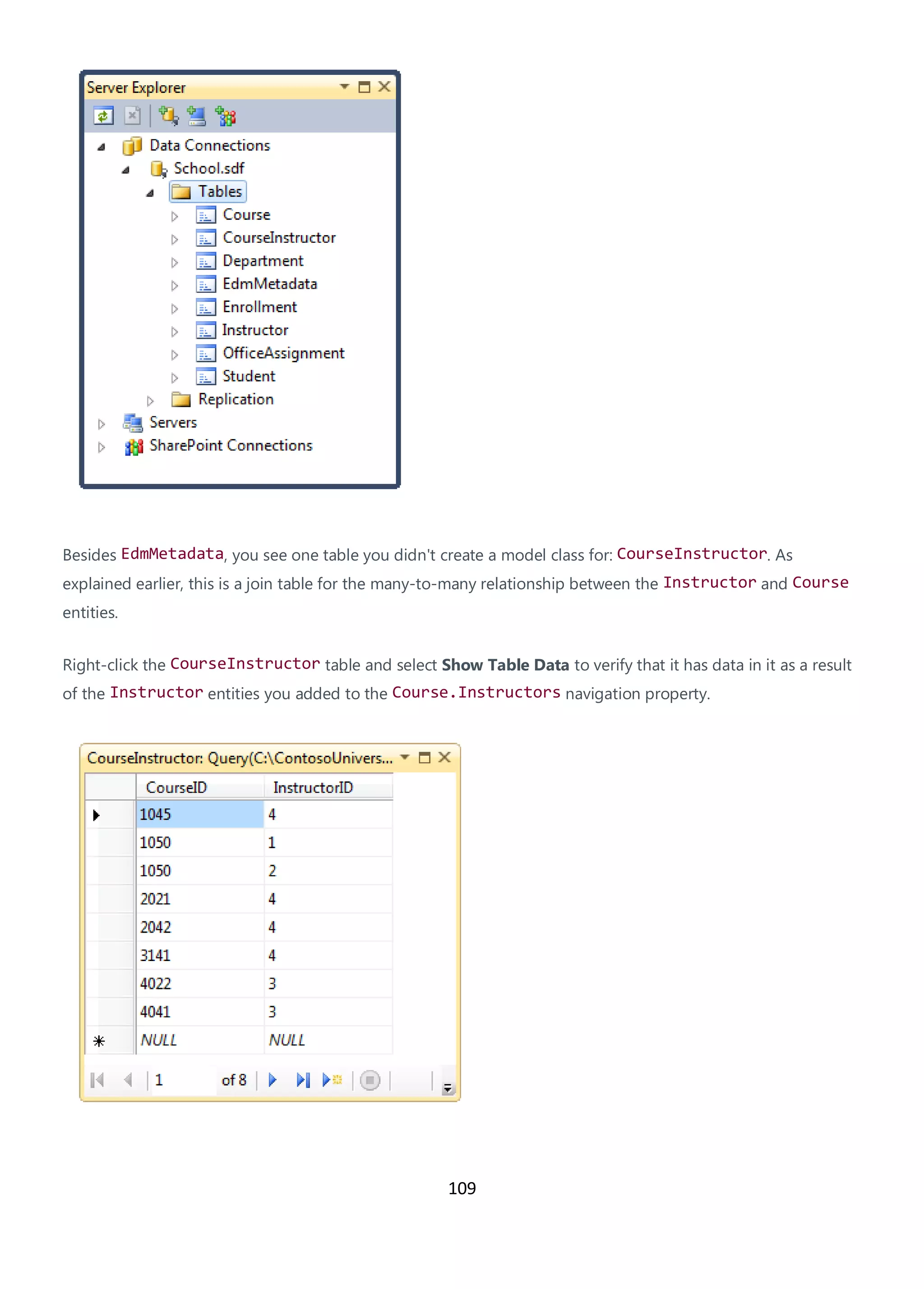
Task: Collapse the Data Connections node
Action: pos(101,147)
